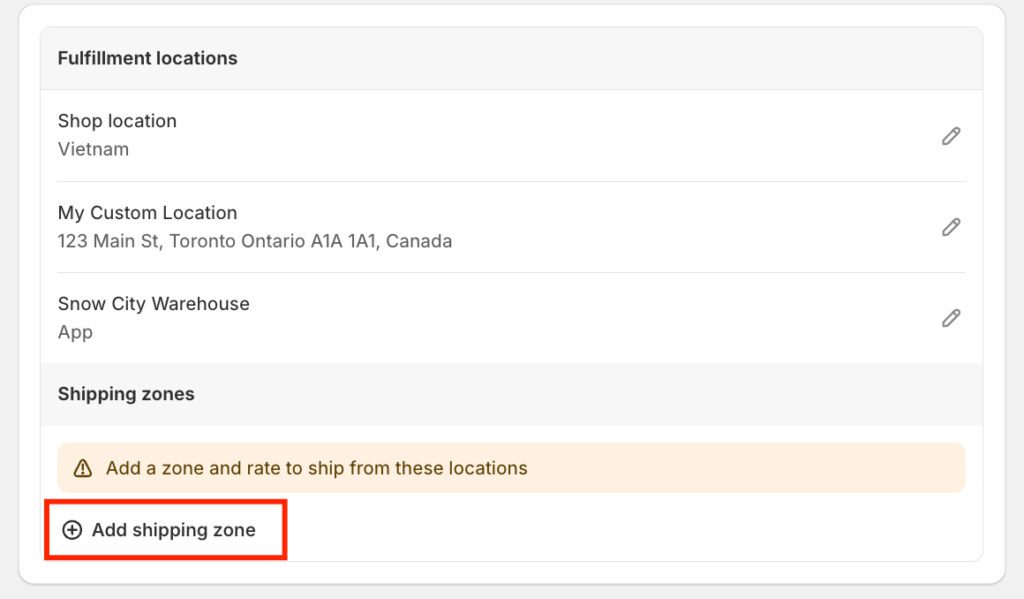Click pencil icon for My Custom Location
This screenshot has height=599, width=1024.
tap(951, 227)
